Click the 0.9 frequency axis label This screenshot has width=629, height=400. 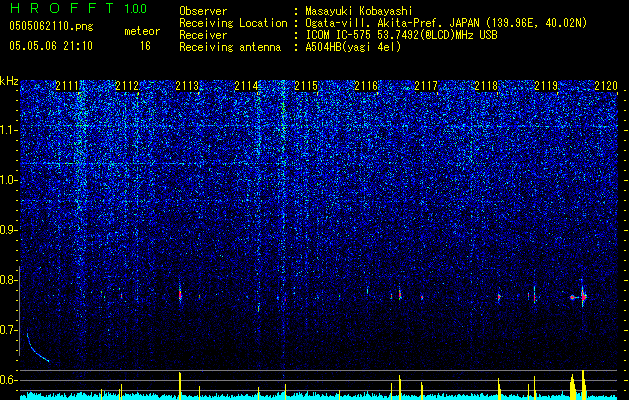(x=9, y=230)
